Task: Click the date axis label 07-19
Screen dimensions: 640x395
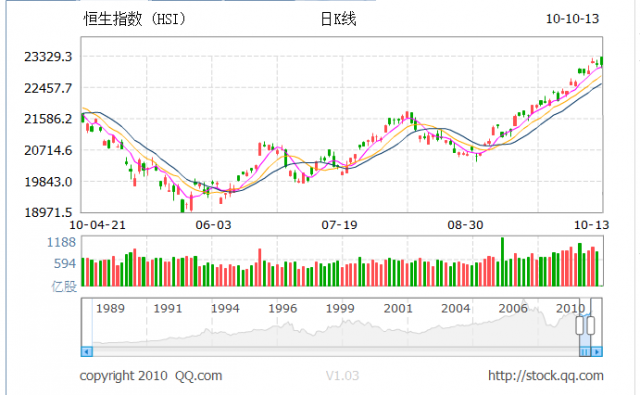Action: [x=339, y=225]
